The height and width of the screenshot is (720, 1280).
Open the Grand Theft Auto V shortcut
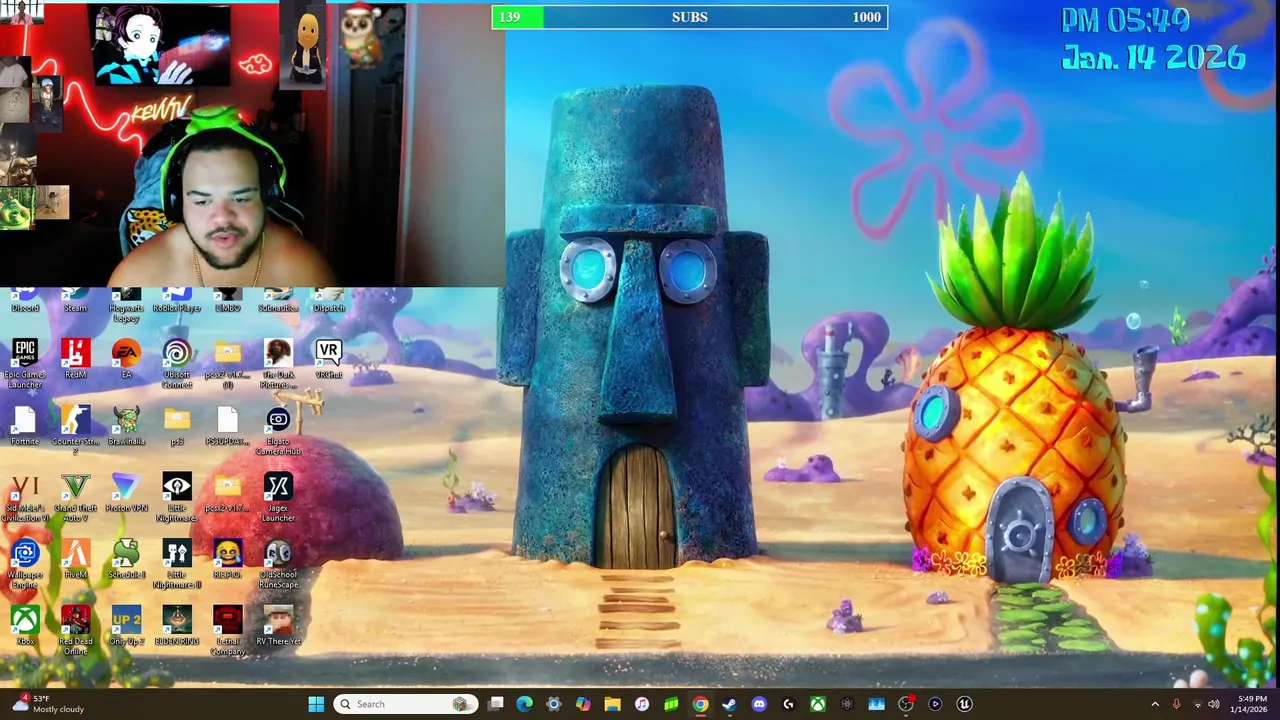[75, 497]
